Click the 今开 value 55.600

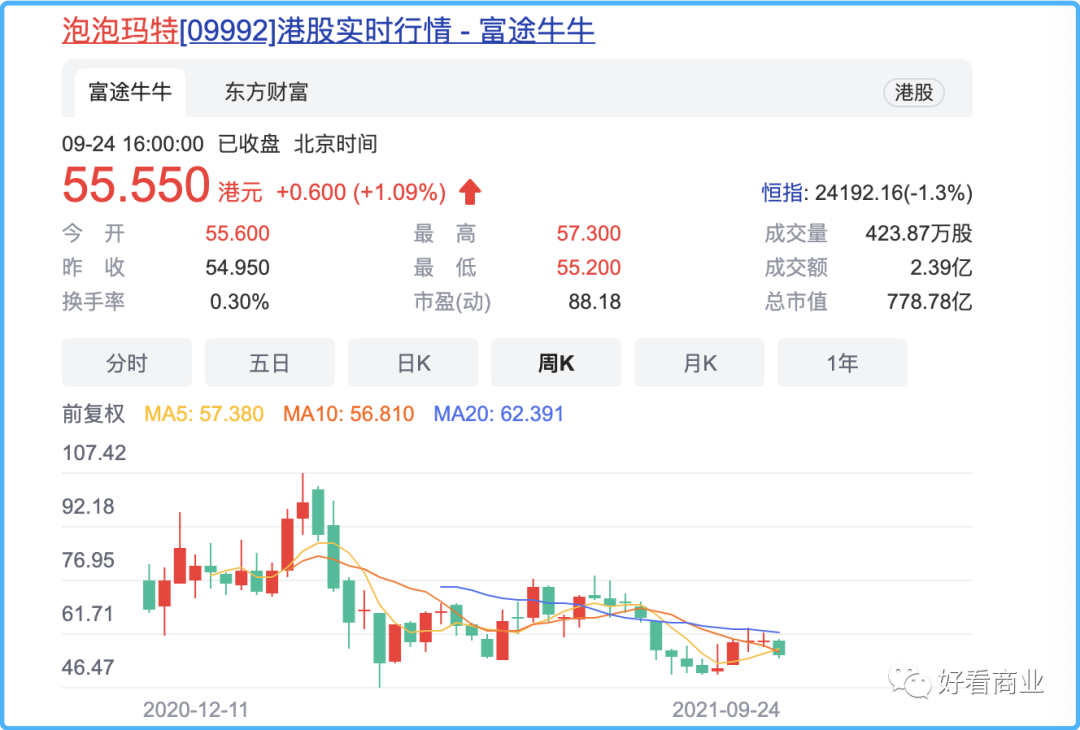(237, 233)
